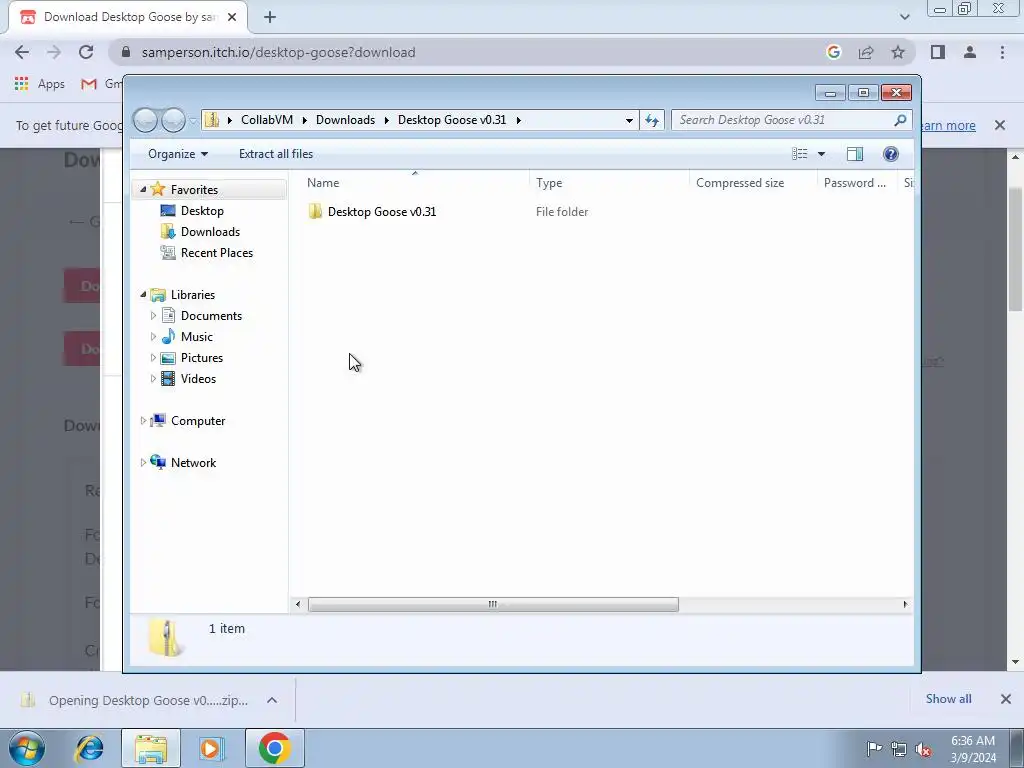Open address bar history dropdown arrow
Viewport: 1024px width, 768px height.
click(629, 120)
